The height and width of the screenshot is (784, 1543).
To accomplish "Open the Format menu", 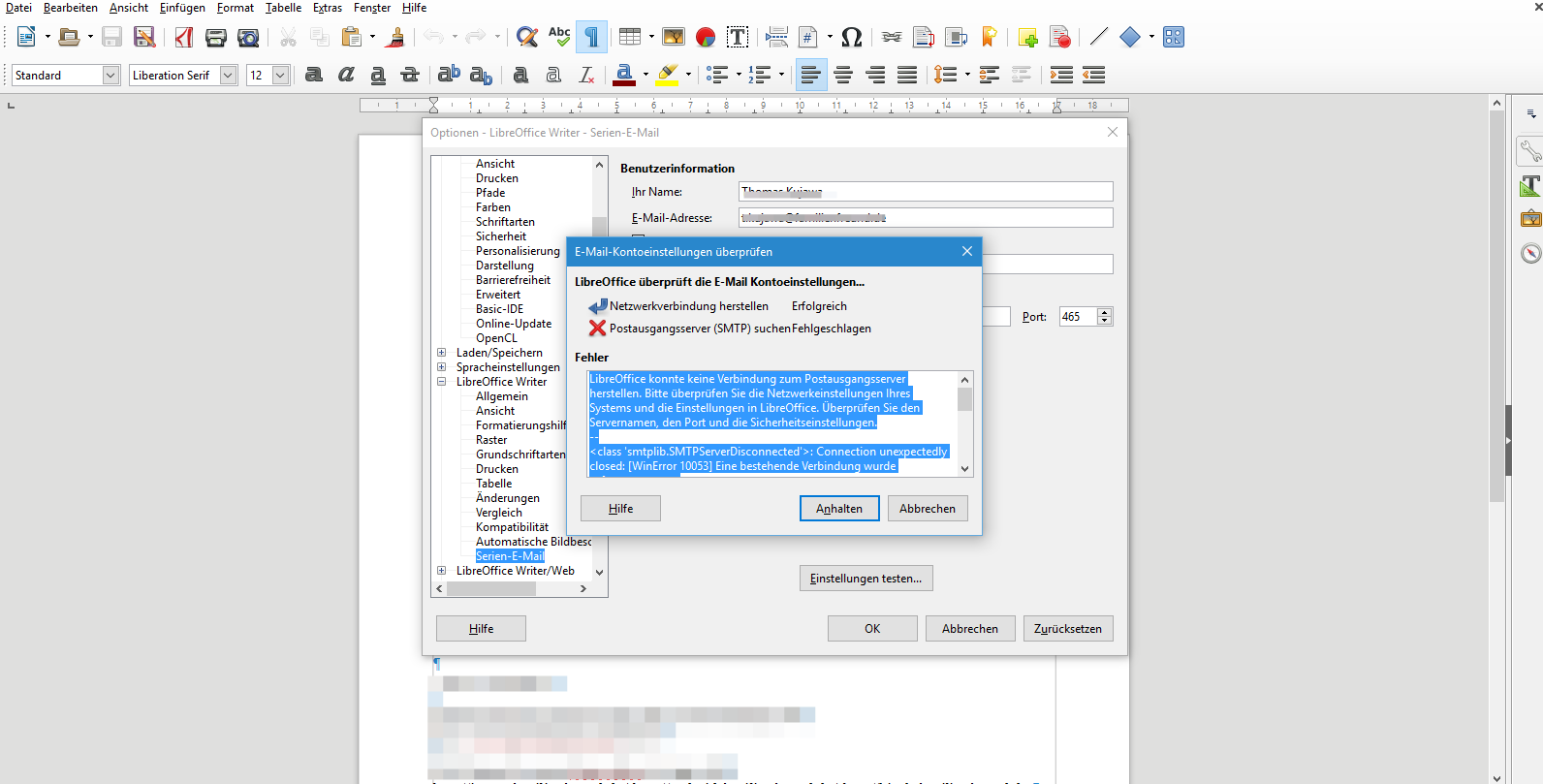I will point(236,8).
